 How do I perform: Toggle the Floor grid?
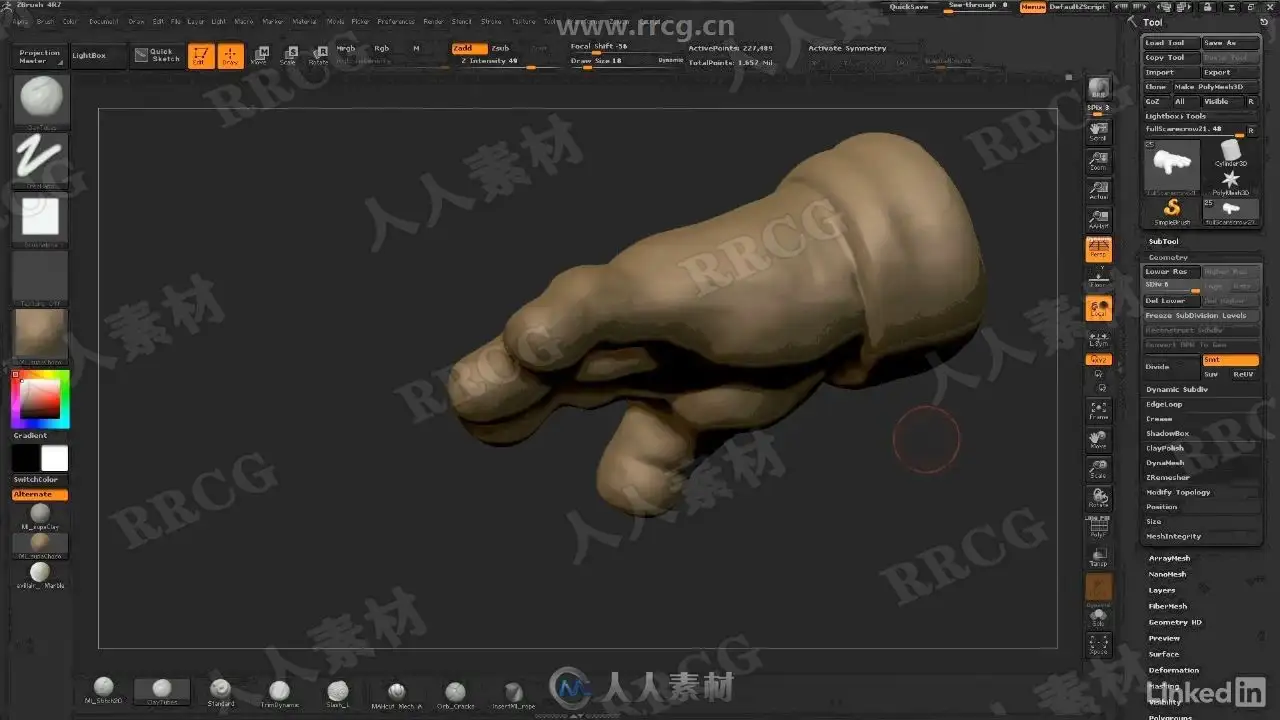pyautogui.click(x=1099, y=279)
